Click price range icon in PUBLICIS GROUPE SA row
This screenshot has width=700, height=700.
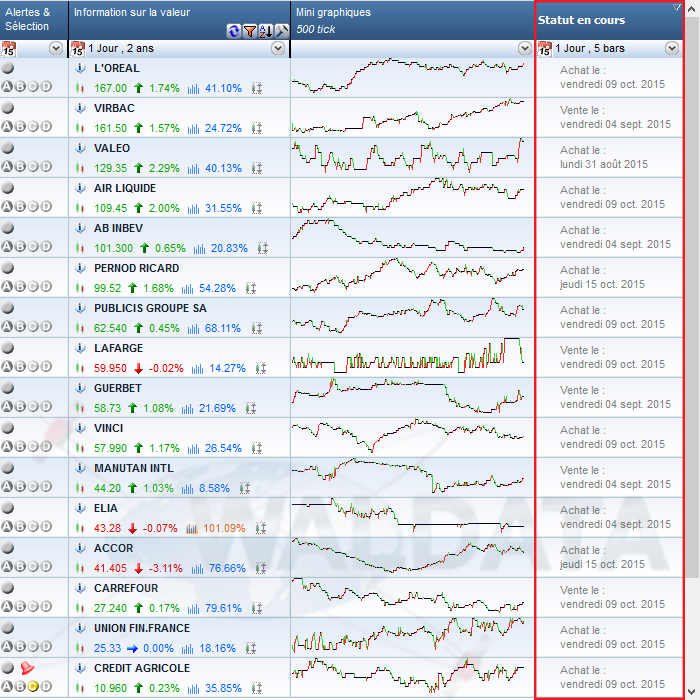[x=257, y=329]
